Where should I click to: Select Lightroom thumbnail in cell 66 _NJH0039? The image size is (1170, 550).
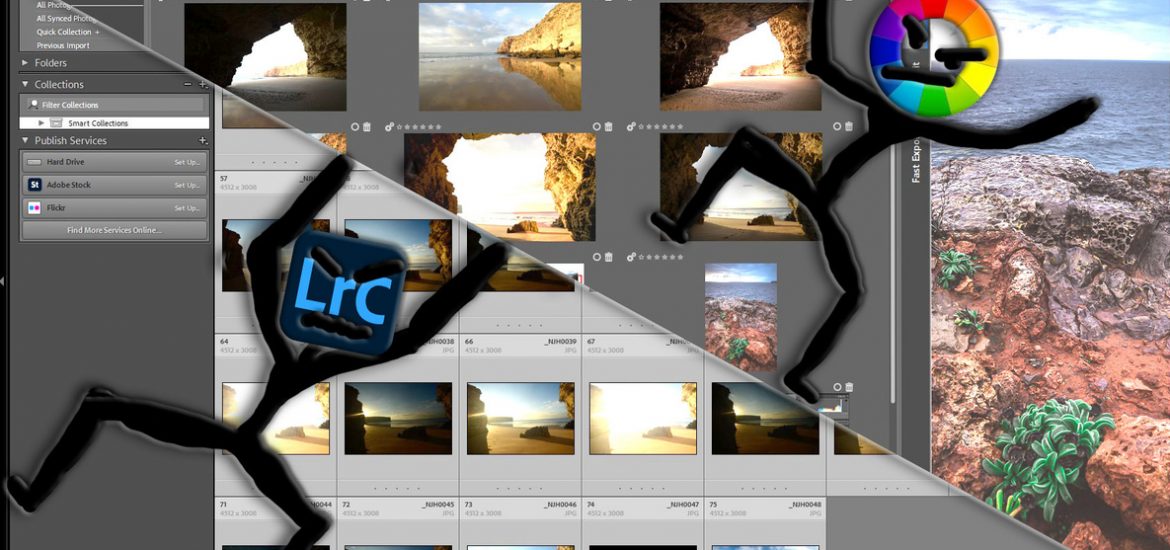pyautogui.click(x=521, y=418)
